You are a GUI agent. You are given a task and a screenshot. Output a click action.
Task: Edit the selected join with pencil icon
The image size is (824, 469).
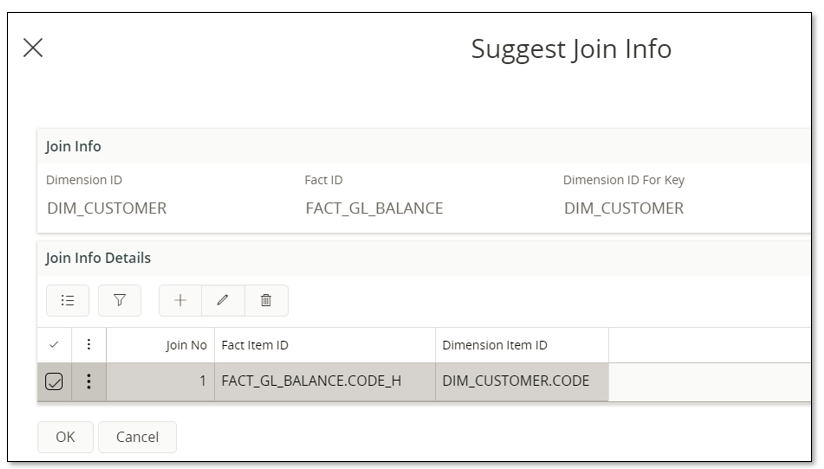pos(223,300)
